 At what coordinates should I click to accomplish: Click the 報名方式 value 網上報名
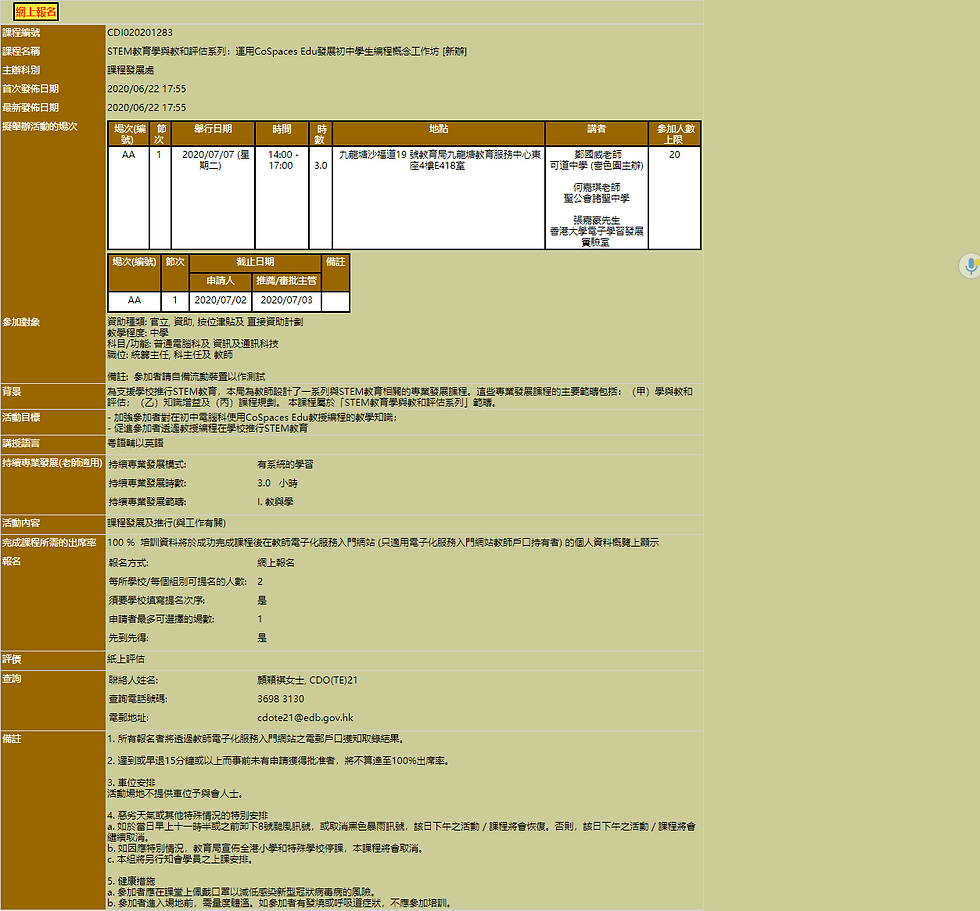(276, 563)
